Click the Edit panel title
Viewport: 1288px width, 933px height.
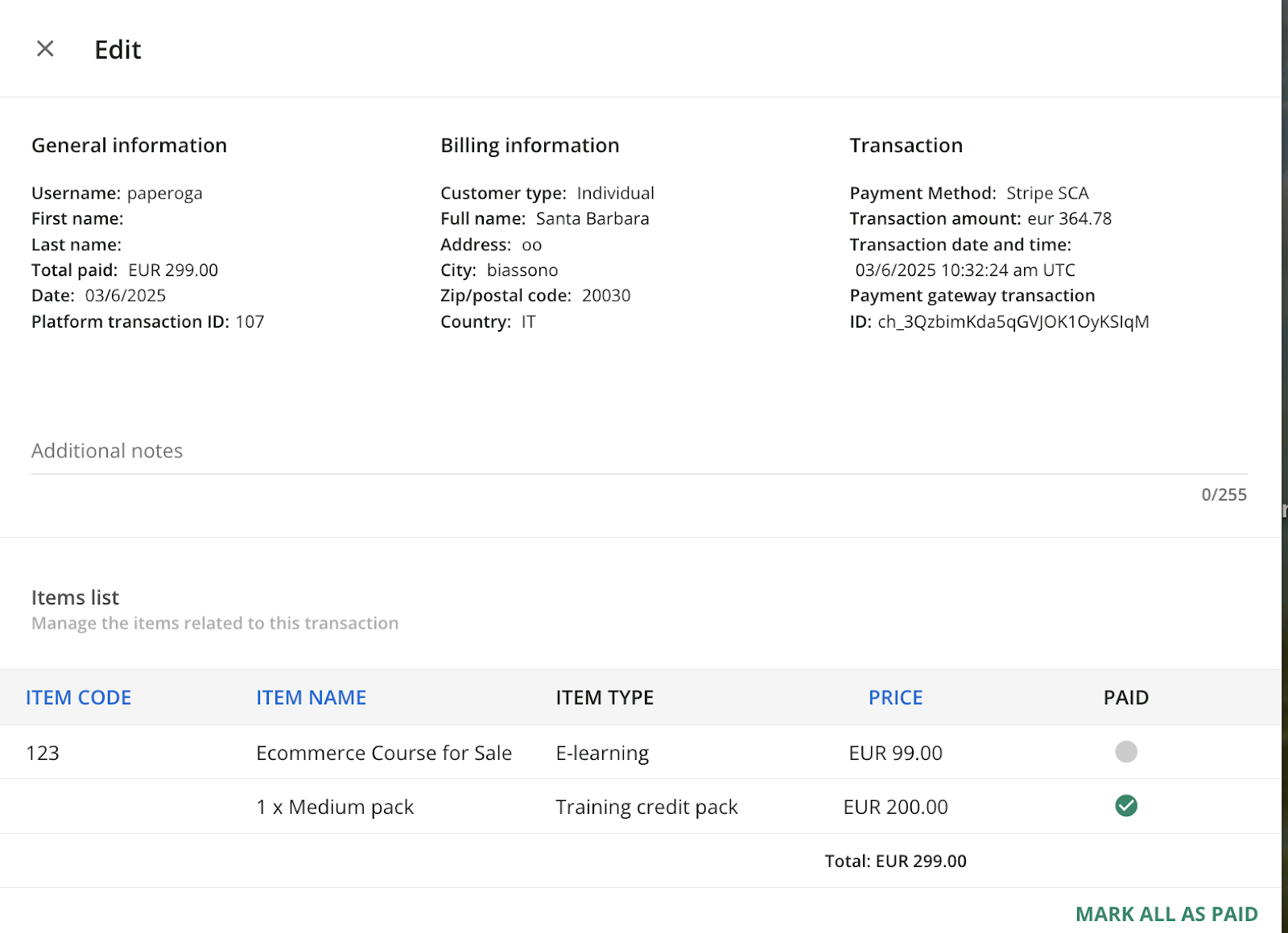click(118, 50)
